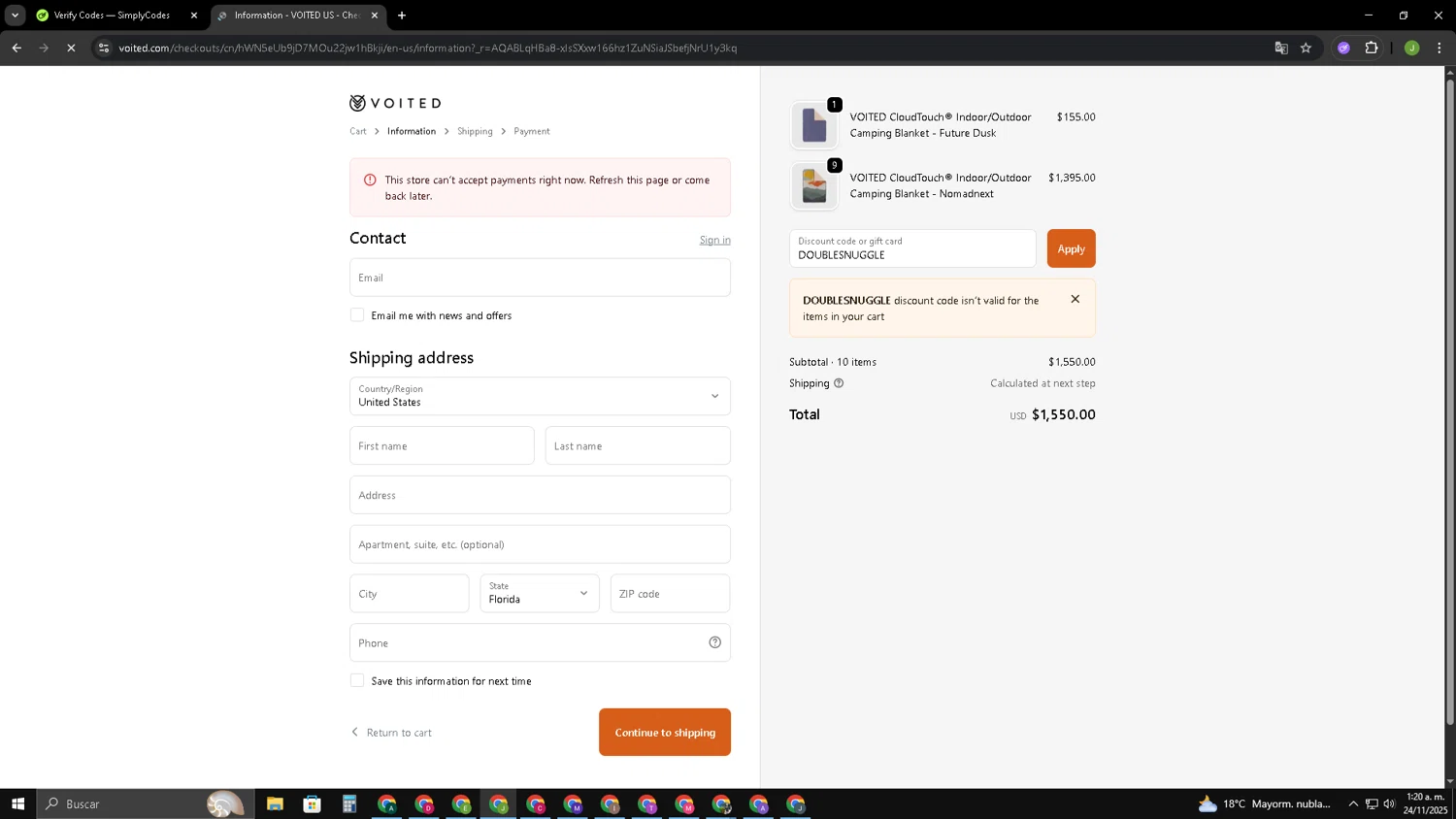
Task: Open the tab search dropdown arrow
Action: (x=15, y=16)
